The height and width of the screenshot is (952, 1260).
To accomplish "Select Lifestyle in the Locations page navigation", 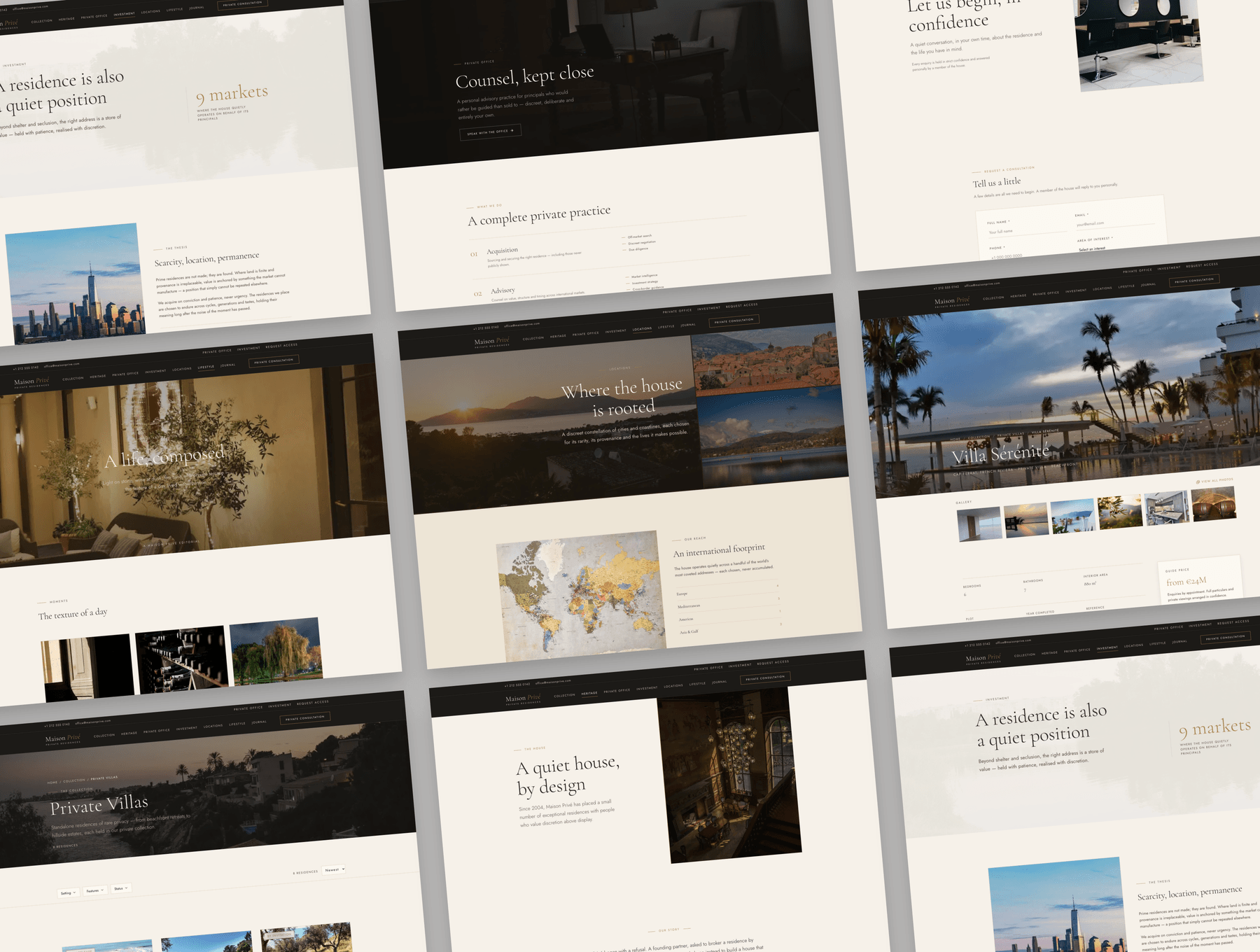I will 666,326.
